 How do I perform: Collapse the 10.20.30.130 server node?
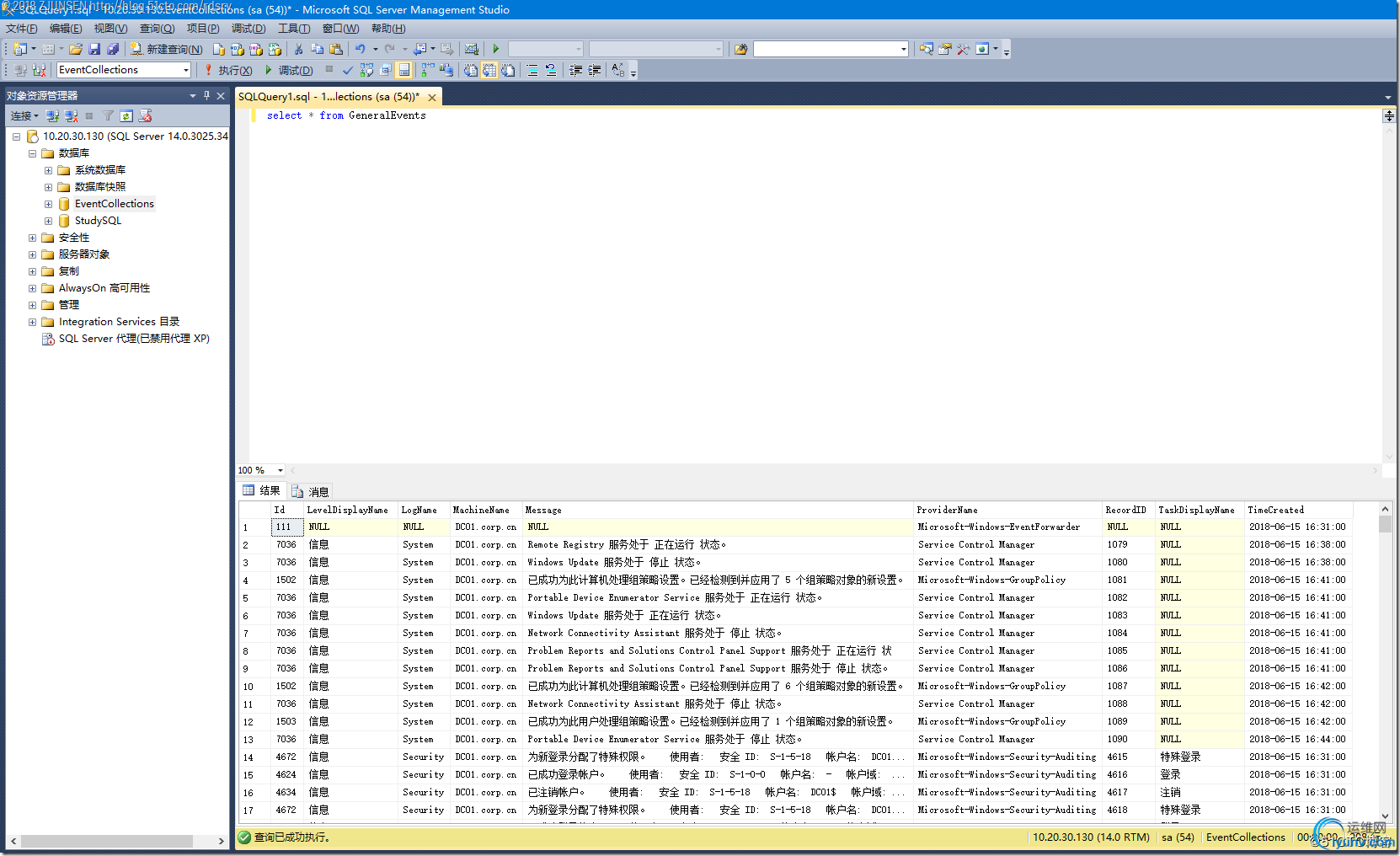coord(16,136)
